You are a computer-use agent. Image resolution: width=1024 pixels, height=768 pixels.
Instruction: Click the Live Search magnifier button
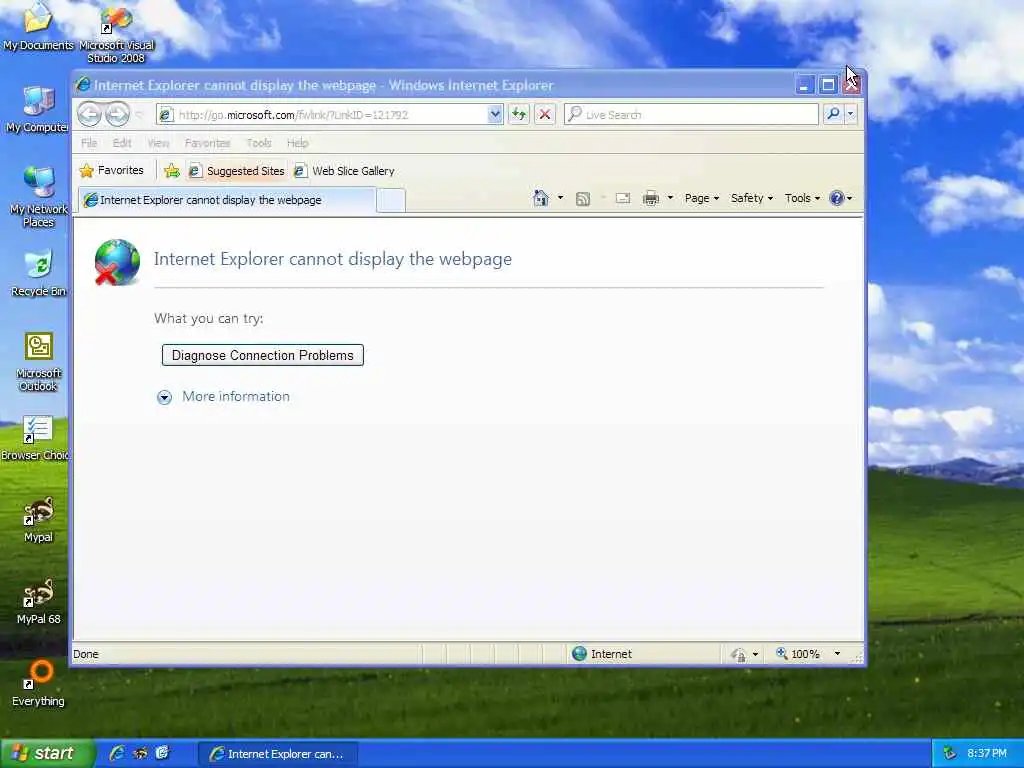point(833,114)
